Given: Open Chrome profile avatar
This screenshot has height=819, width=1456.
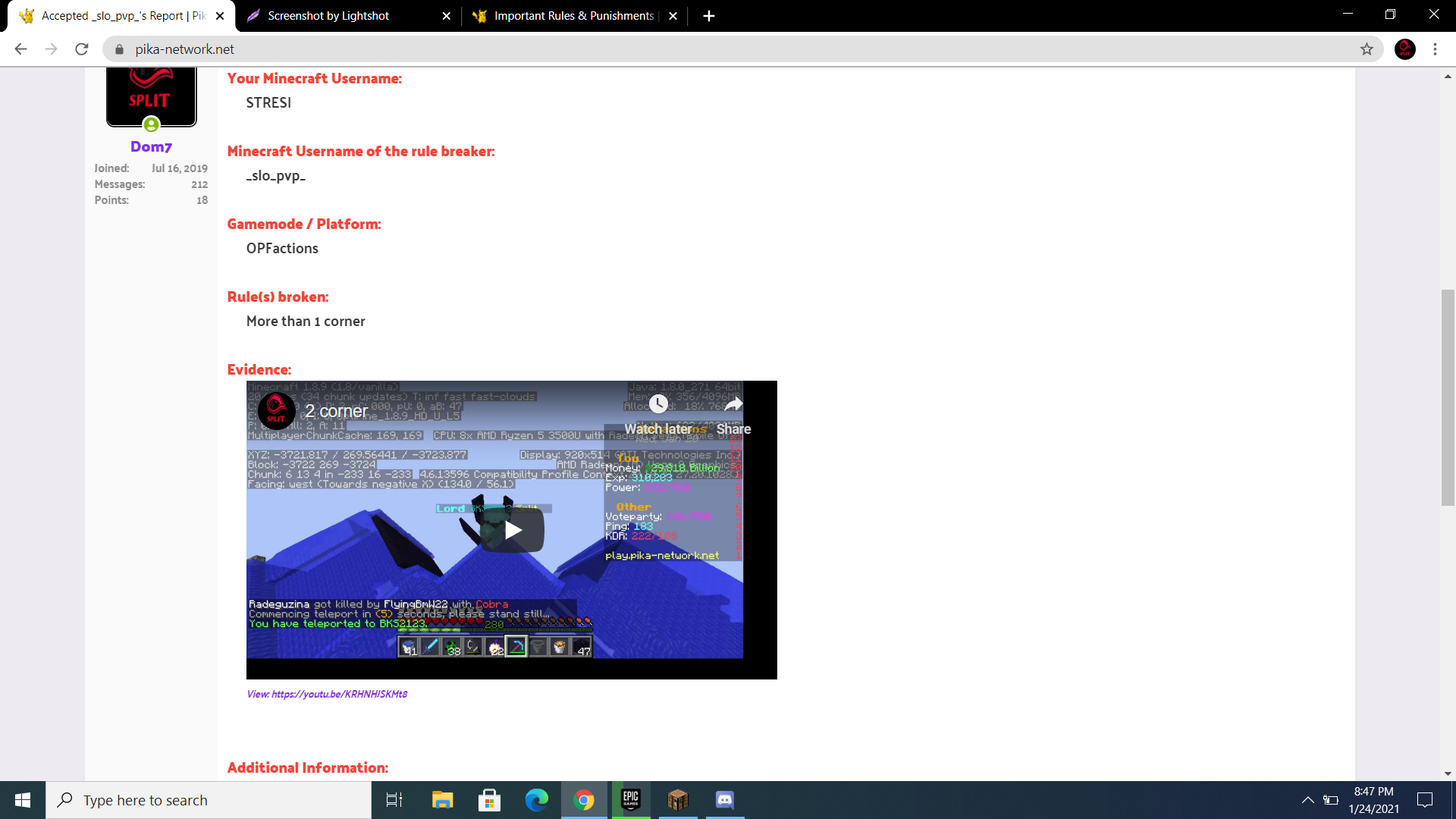Looking at the screenshot, I should click(x=1404, y=49).
